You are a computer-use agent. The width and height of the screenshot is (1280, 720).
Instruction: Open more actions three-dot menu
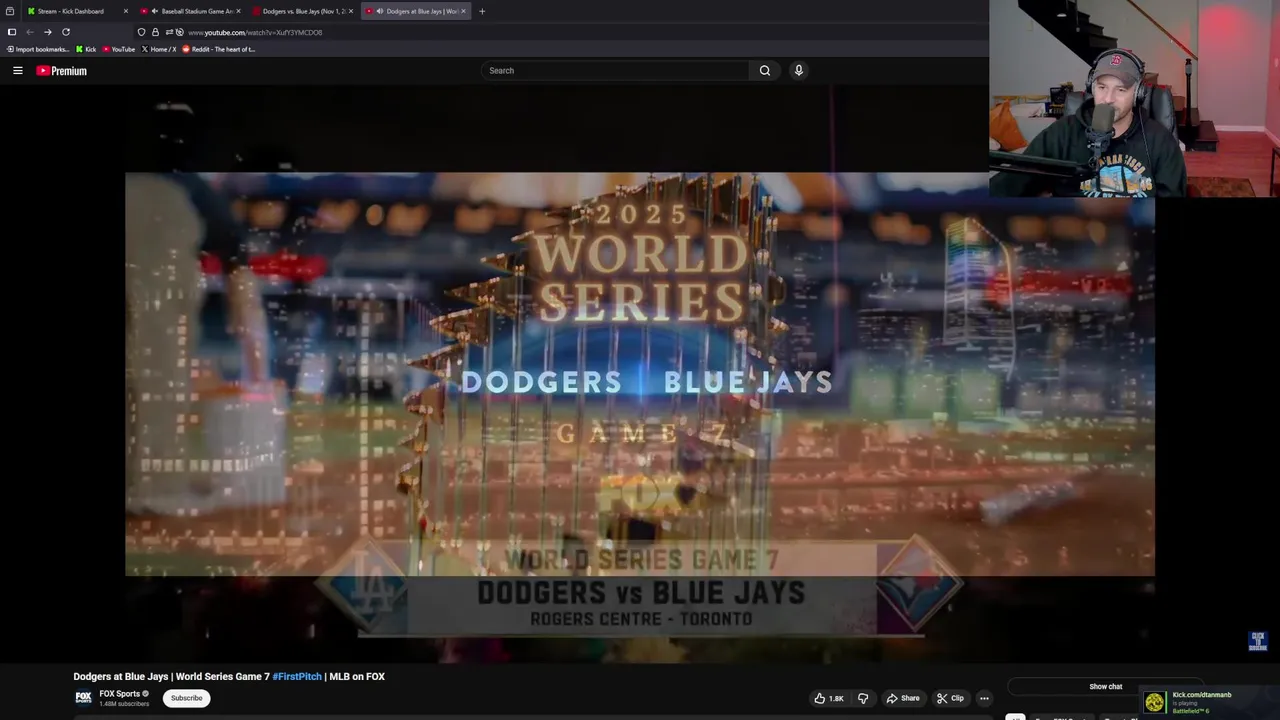pos(984,698)
